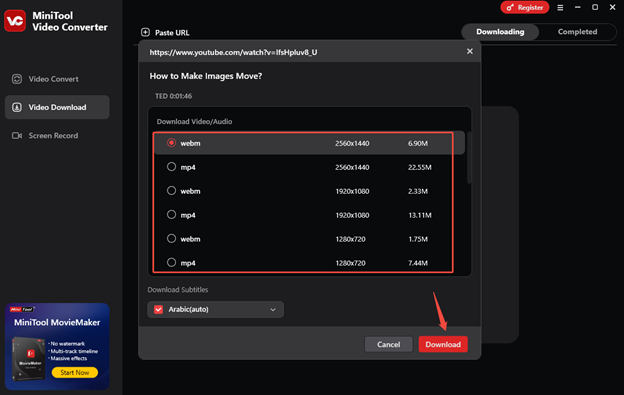Click the 22.55M file size text
Image resolution: width=624 pixels, height=395 pixels.
point(419,167)
